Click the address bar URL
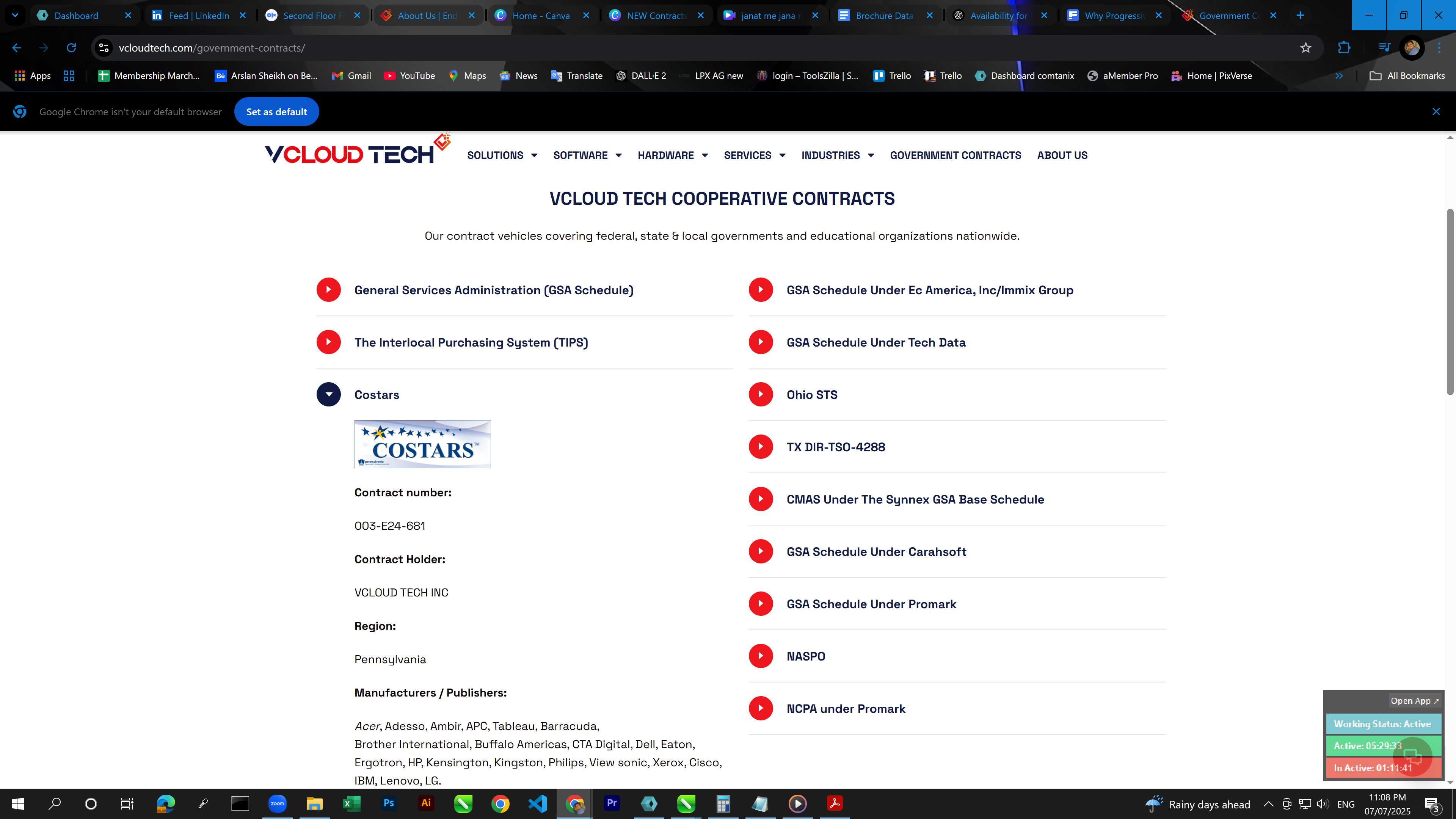 tap(212, 48)
